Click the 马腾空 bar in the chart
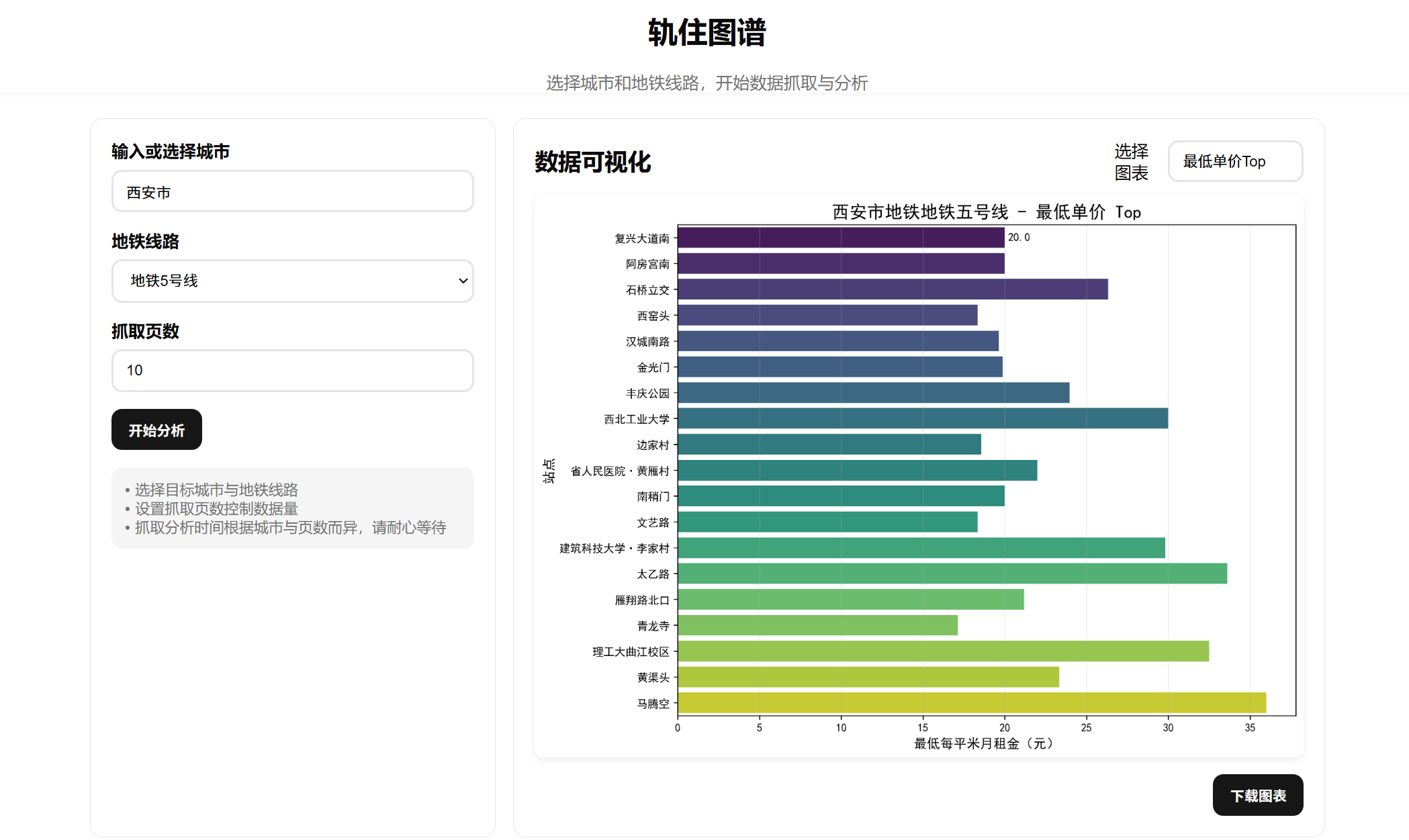Image resolution: width=1409 pixels, height=840 pixels. click(x=972, y=703)
